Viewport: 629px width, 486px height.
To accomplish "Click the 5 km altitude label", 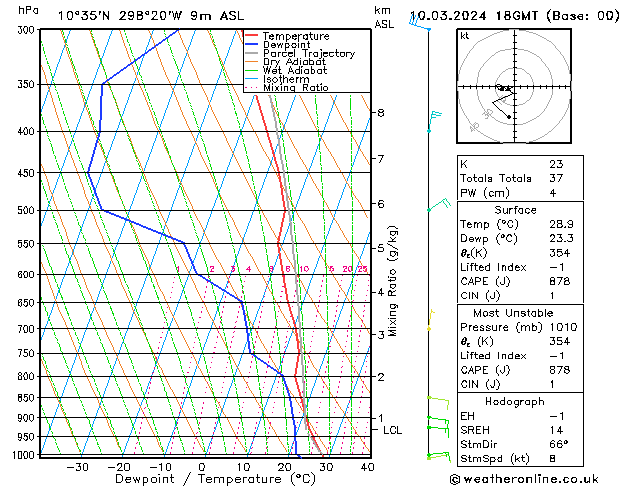I will click(381, 248).
